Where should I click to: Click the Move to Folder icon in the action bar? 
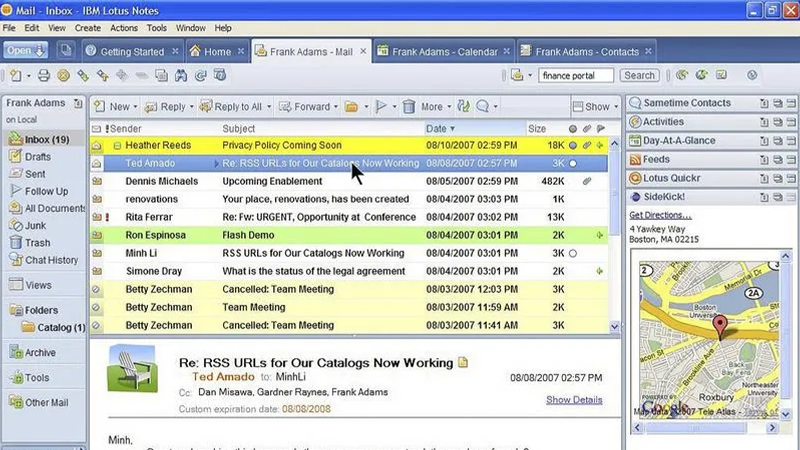pyautogui.click(x=351, y=107)
